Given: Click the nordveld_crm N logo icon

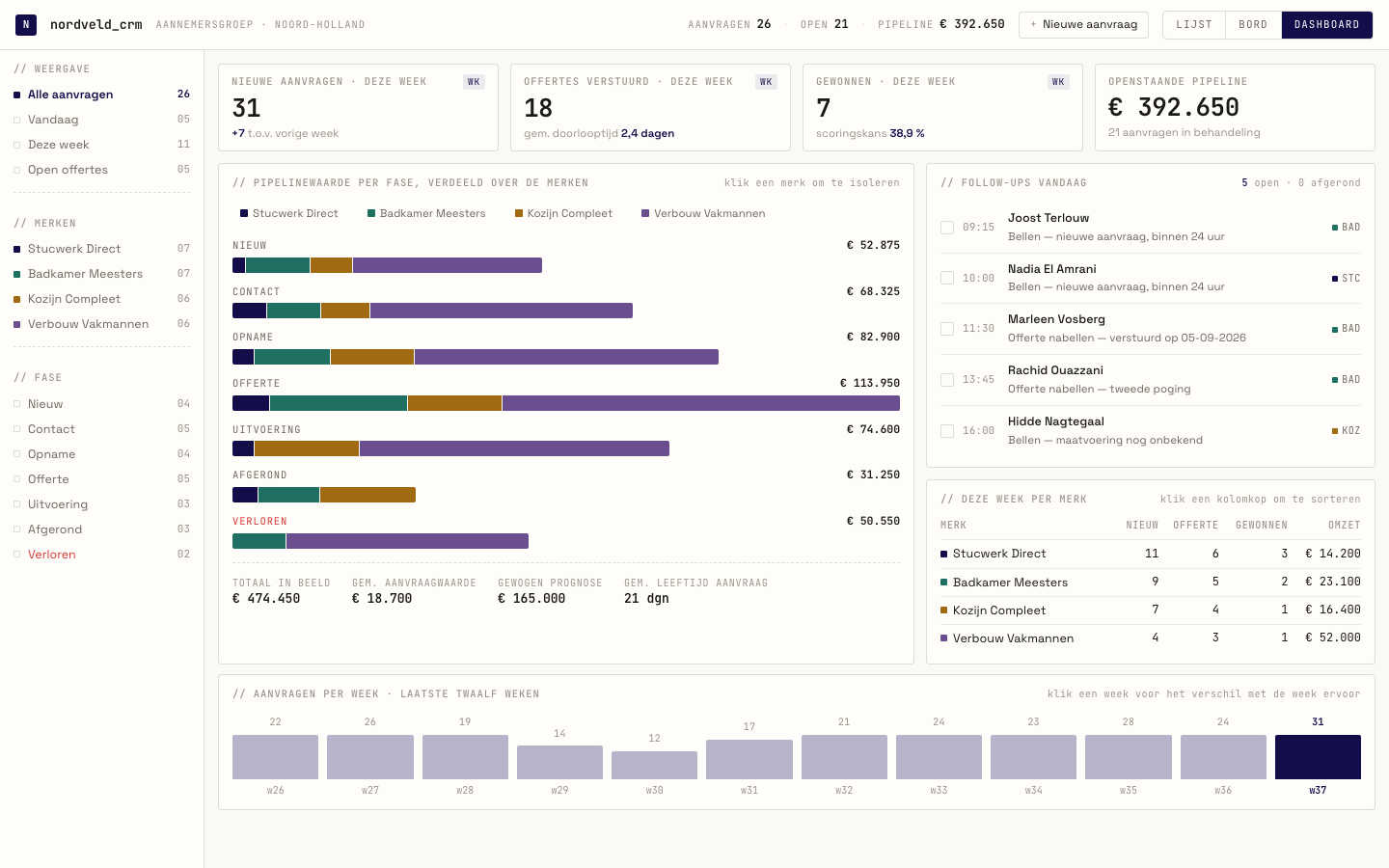Looking at the screenshot, I should click(26, 24).
